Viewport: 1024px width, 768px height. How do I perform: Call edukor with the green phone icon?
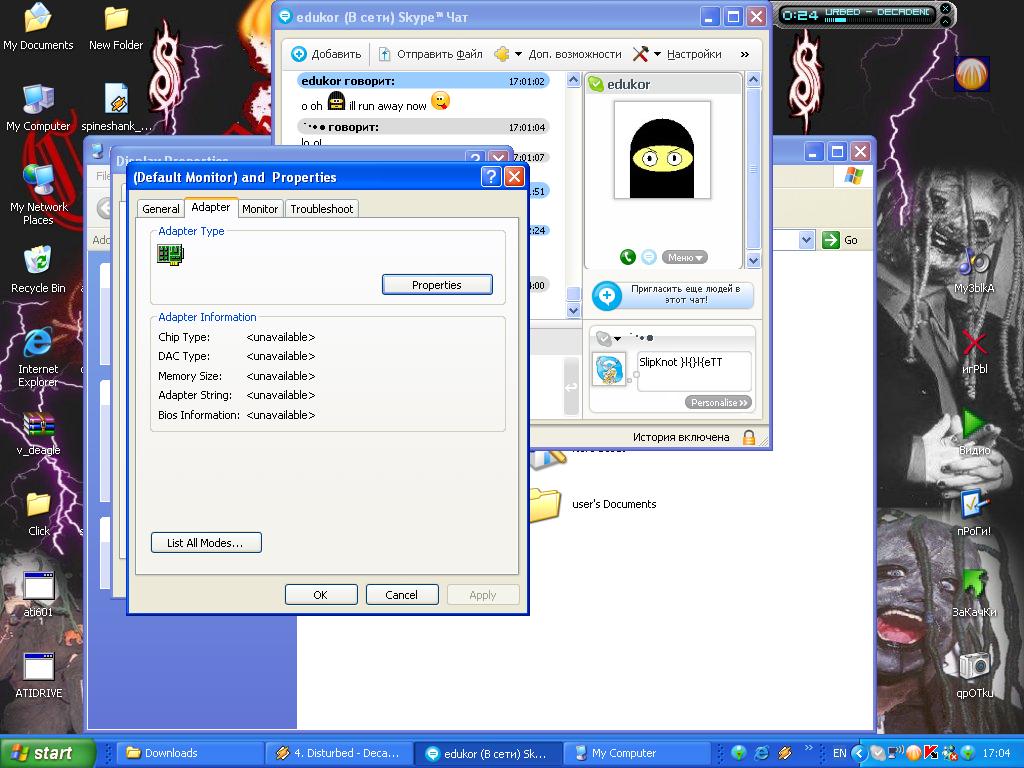point(628,257)
